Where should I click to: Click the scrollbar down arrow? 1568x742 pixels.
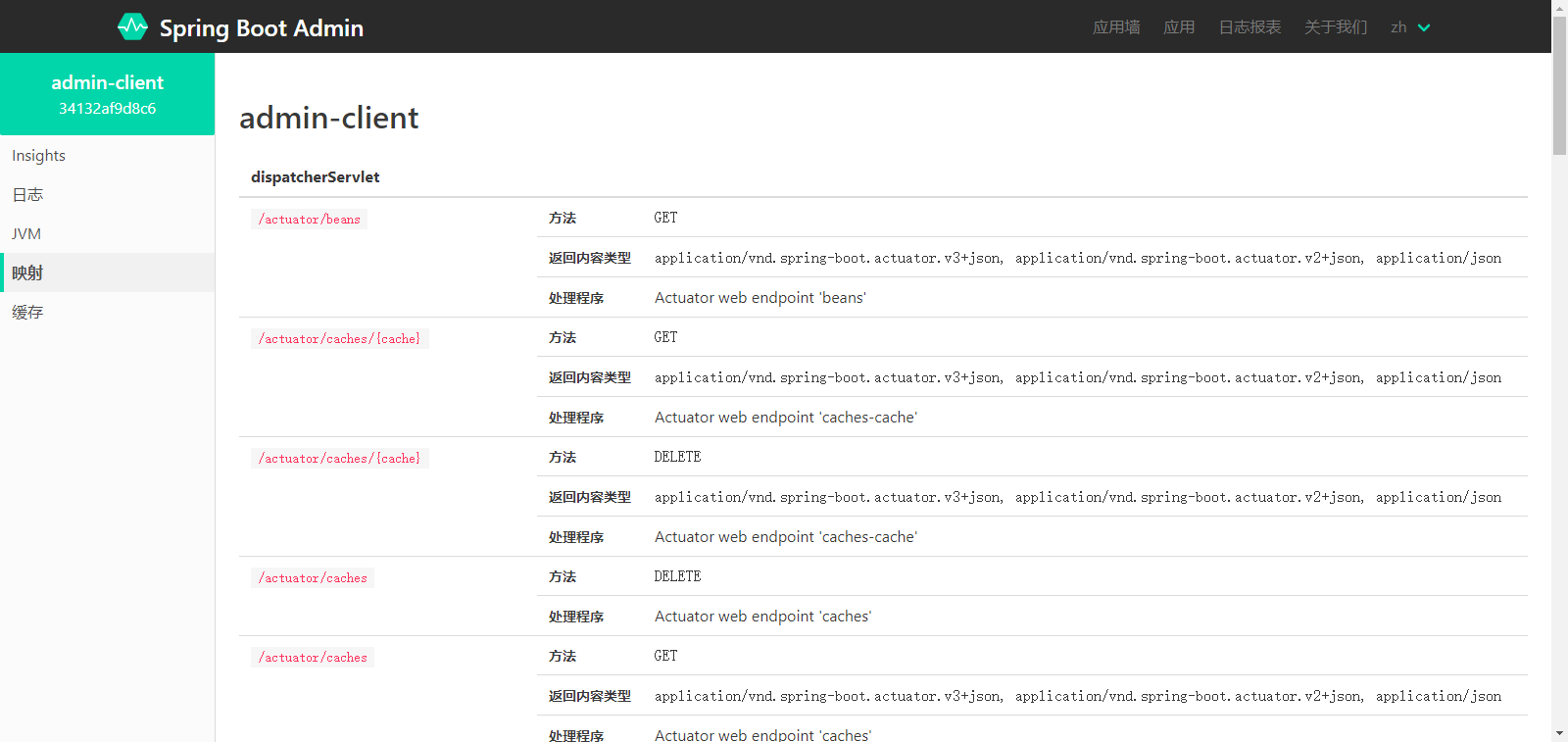pos(1559,733)
